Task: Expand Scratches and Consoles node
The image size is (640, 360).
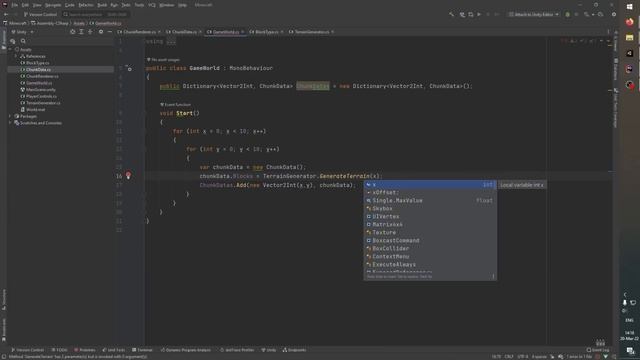Action: coord(10,123)
